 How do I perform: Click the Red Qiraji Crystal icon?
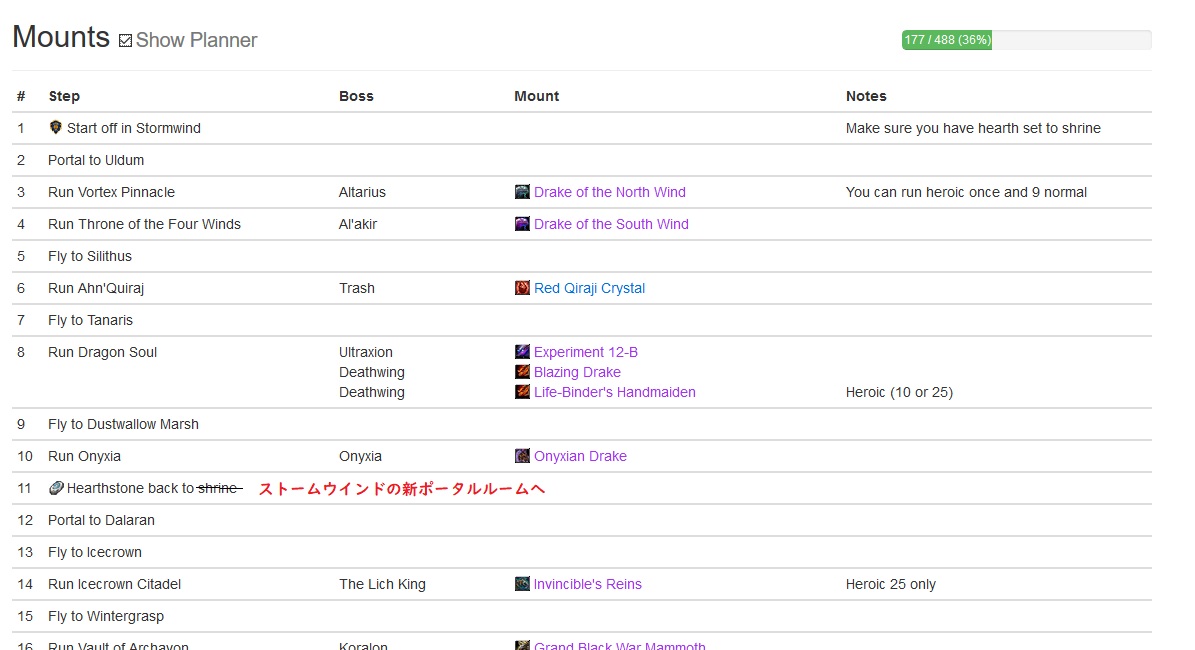coord(522,287)
